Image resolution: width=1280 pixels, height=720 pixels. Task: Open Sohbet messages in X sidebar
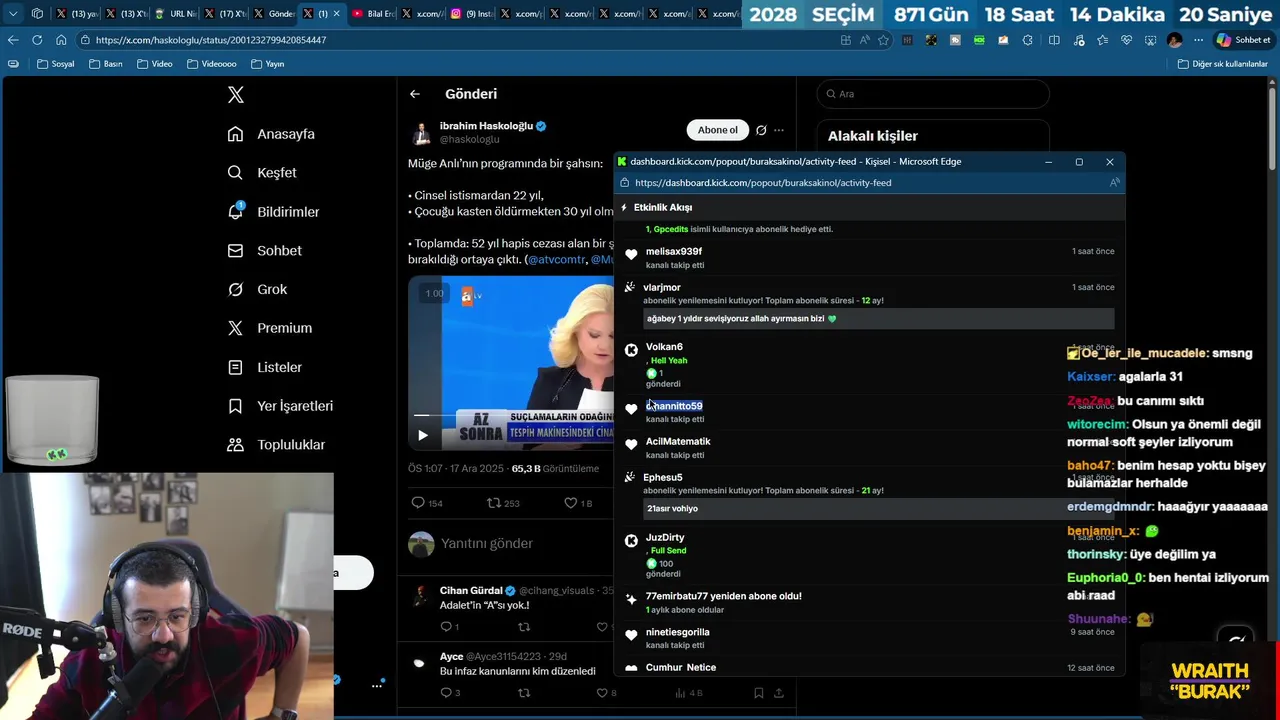[264, 251]
